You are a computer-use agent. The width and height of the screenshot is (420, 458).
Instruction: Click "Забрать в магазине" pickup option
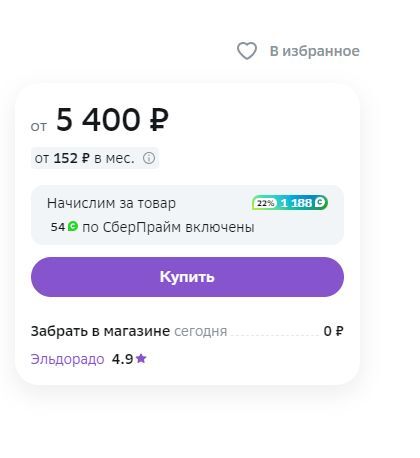100,331
